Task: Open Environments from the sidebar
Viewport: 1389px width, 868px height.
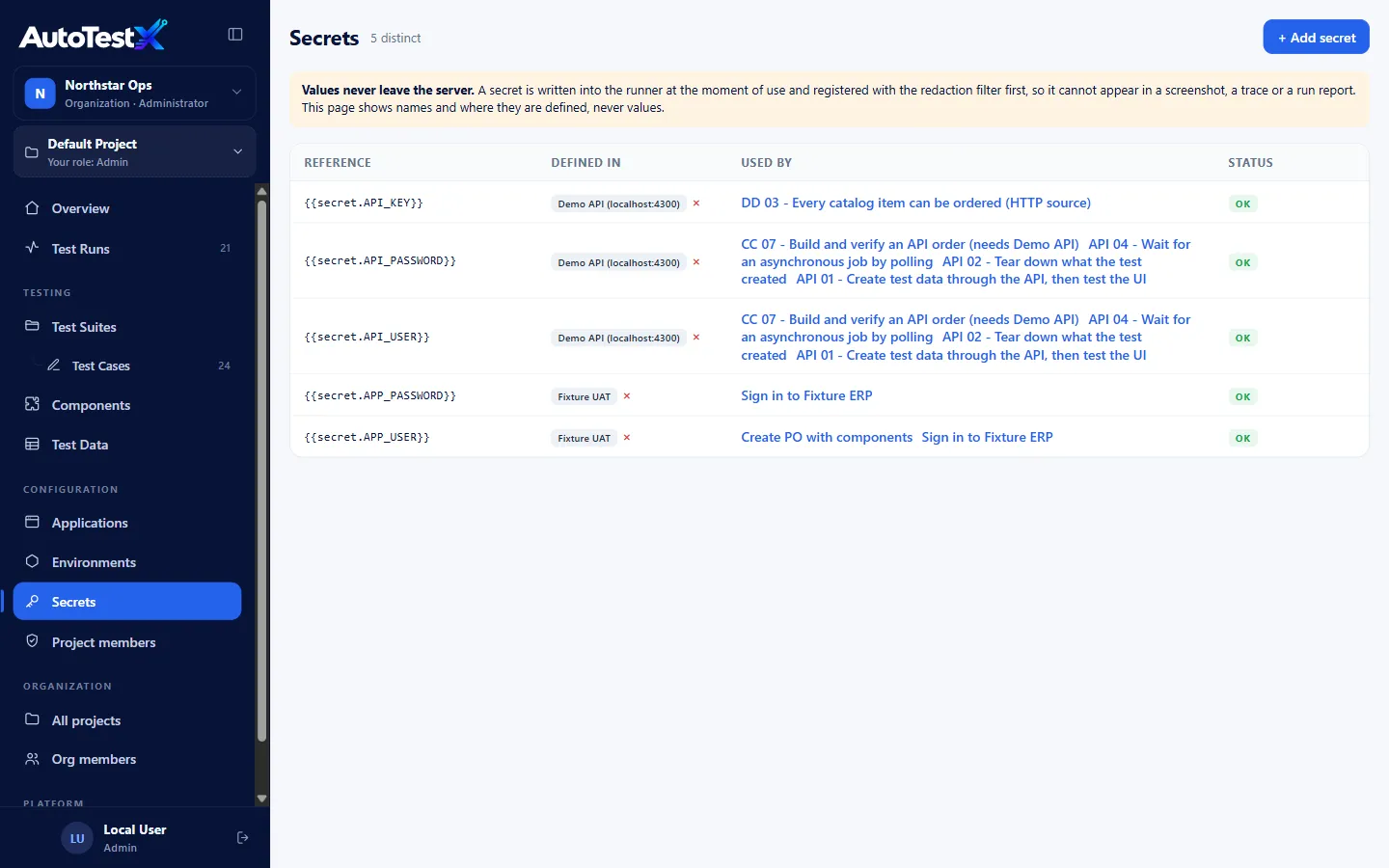Action: [x=127, y=561]
